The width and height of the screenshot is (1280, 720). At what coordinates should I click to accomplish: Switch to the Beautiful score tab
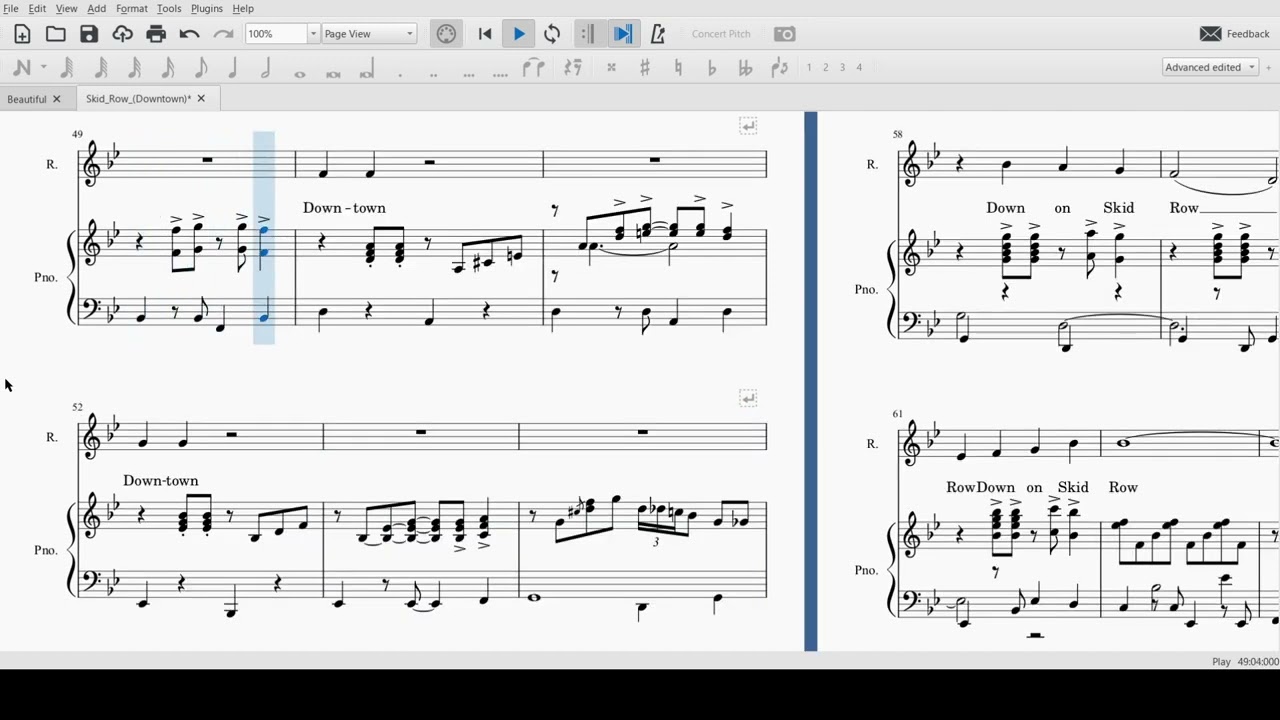coord(27,99)
